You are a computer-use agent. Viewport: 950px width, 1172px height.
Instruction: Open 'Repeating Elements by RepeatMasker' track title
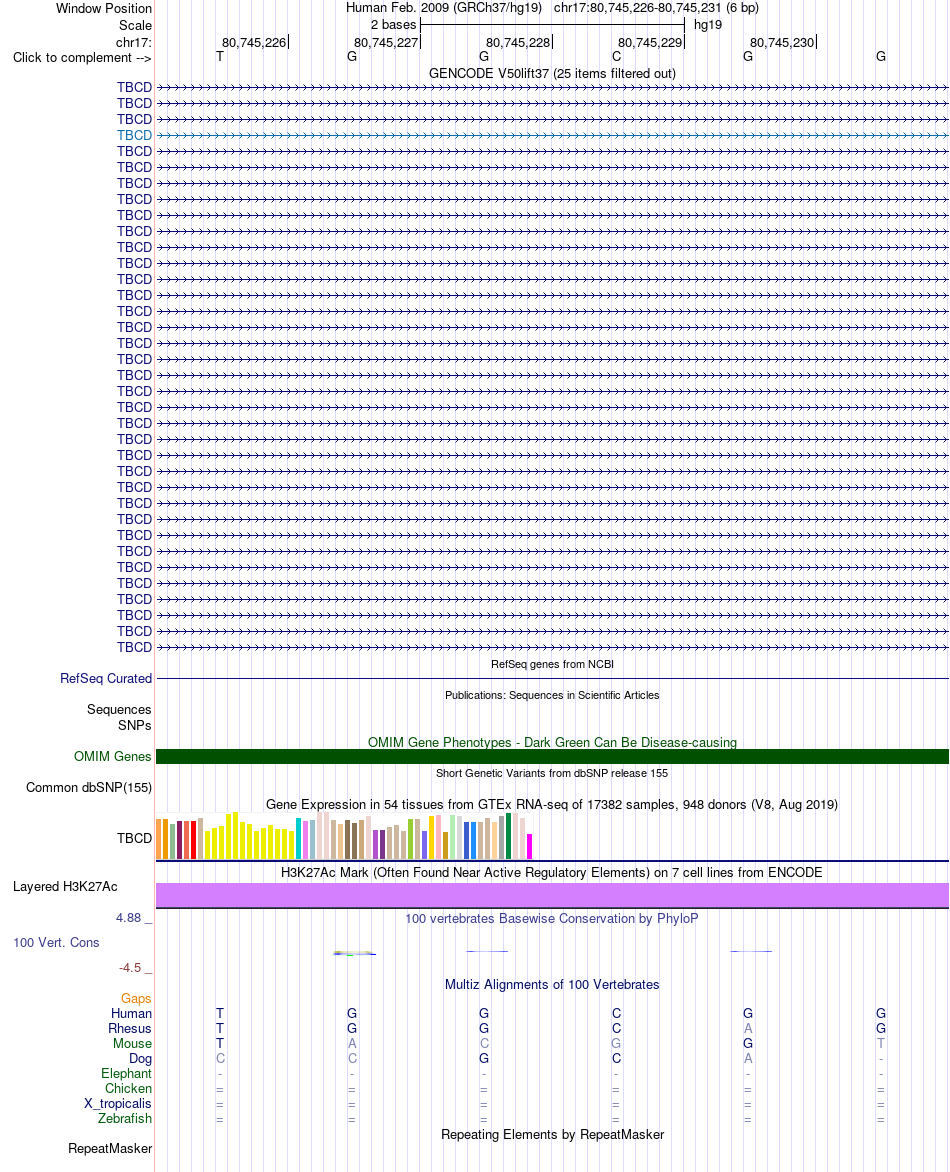pyautogui.click(x=552, y=1135)
